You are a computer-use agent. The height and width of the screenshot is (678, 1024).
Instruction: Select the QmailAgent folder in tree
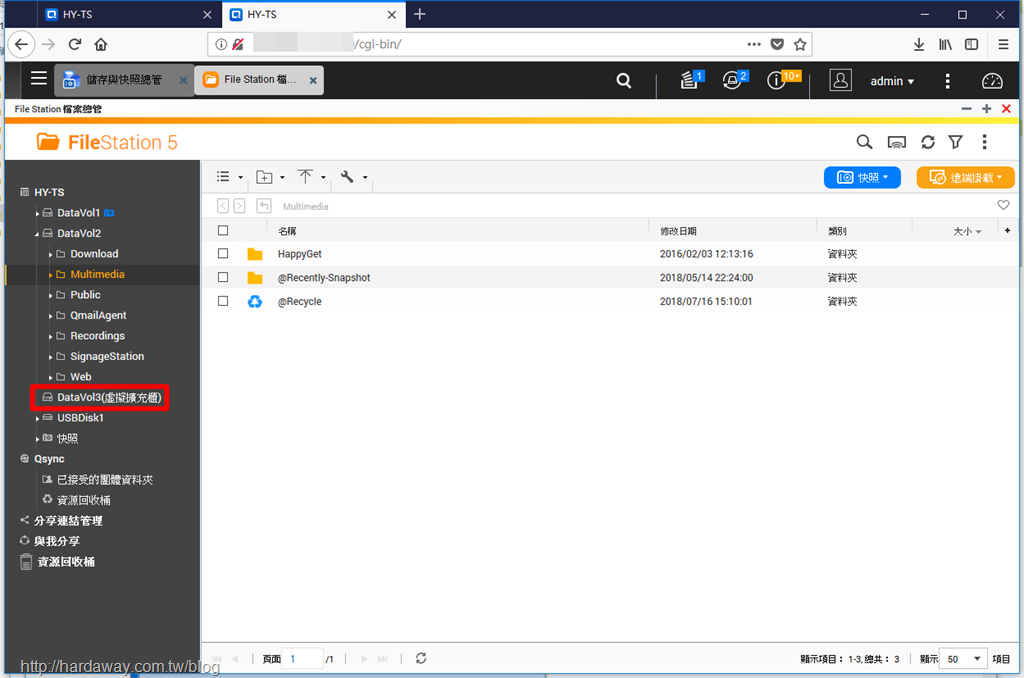(x=98, y=315)
